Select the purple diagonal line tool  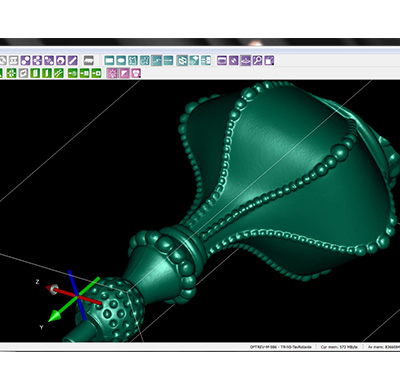click(x=73, y=60)
